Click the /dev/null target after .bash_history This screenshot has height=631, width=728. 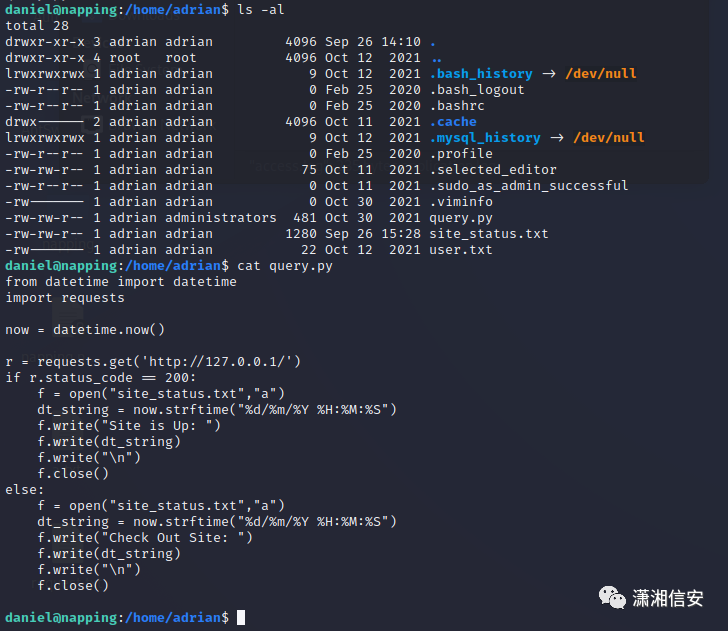tap(601, 74)
